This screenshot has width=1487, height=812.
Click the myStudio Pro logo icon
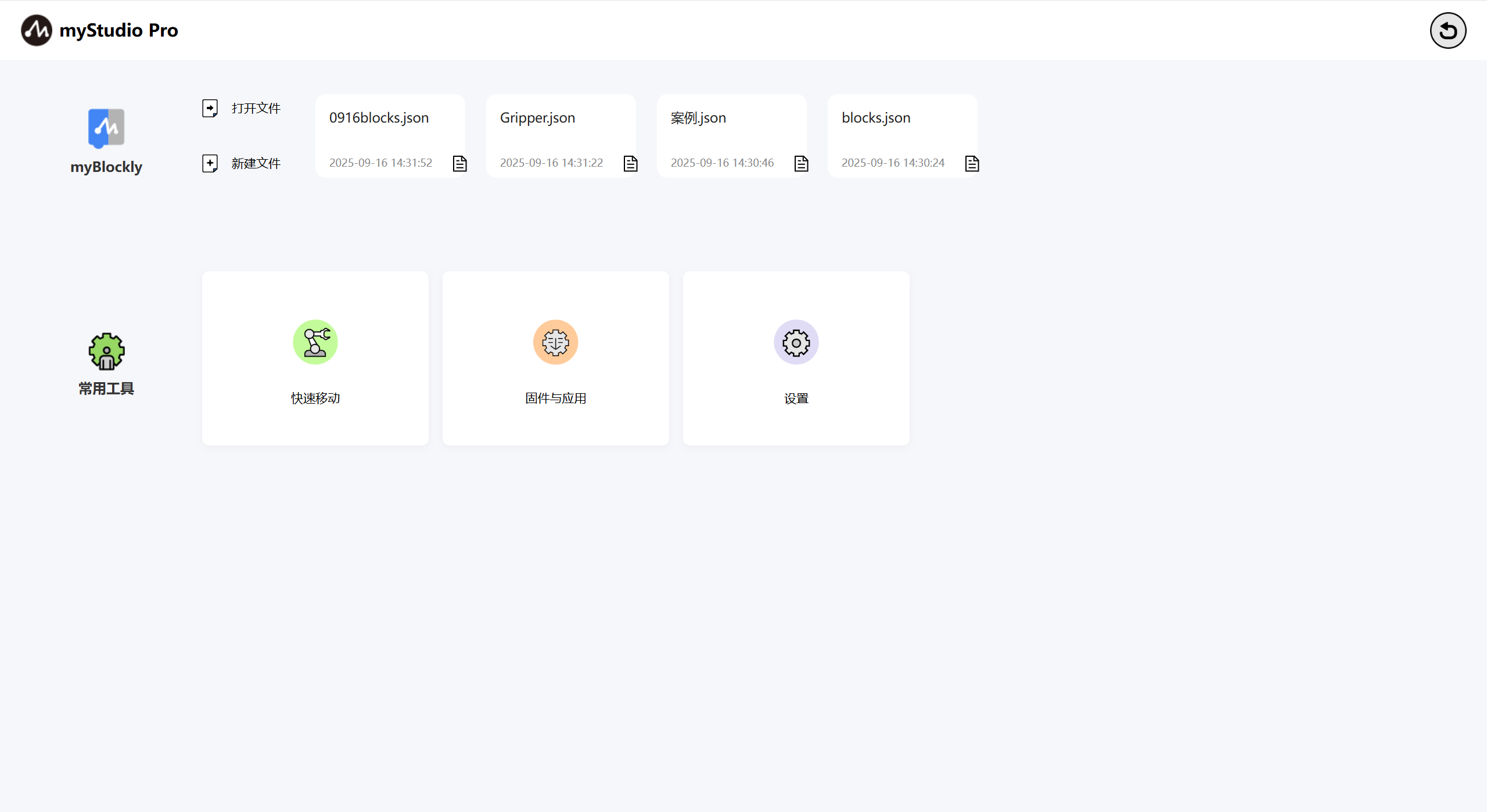(x=37, y=30)
